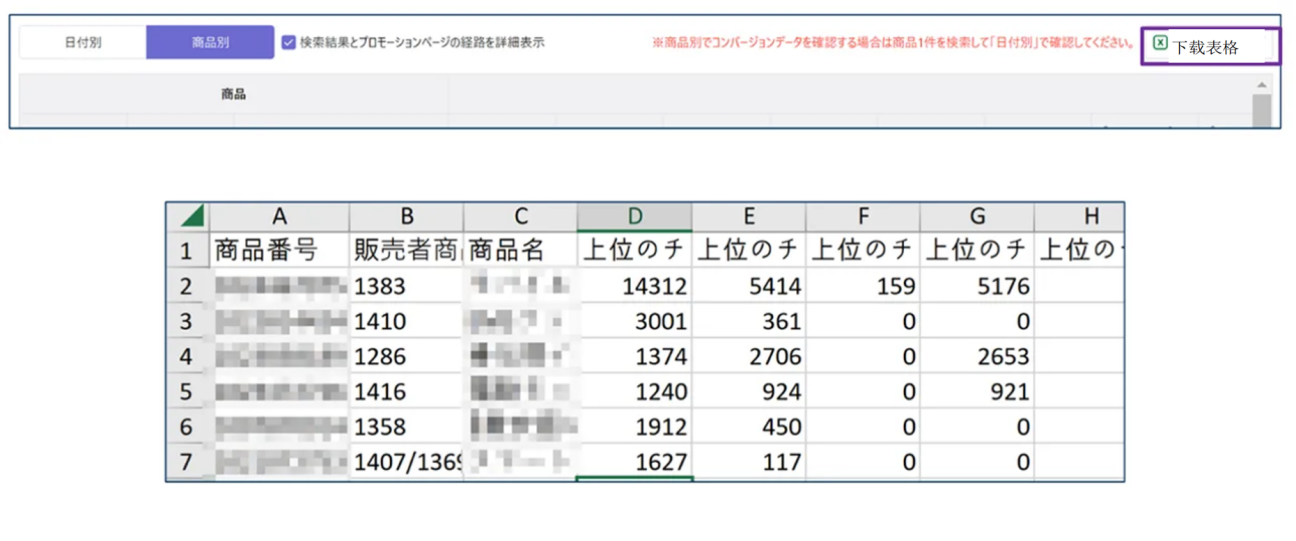Image resolution: width=1296 pixels, height=541 pixels.
Task: Click cell with value 921
Action: pos(977,391)
